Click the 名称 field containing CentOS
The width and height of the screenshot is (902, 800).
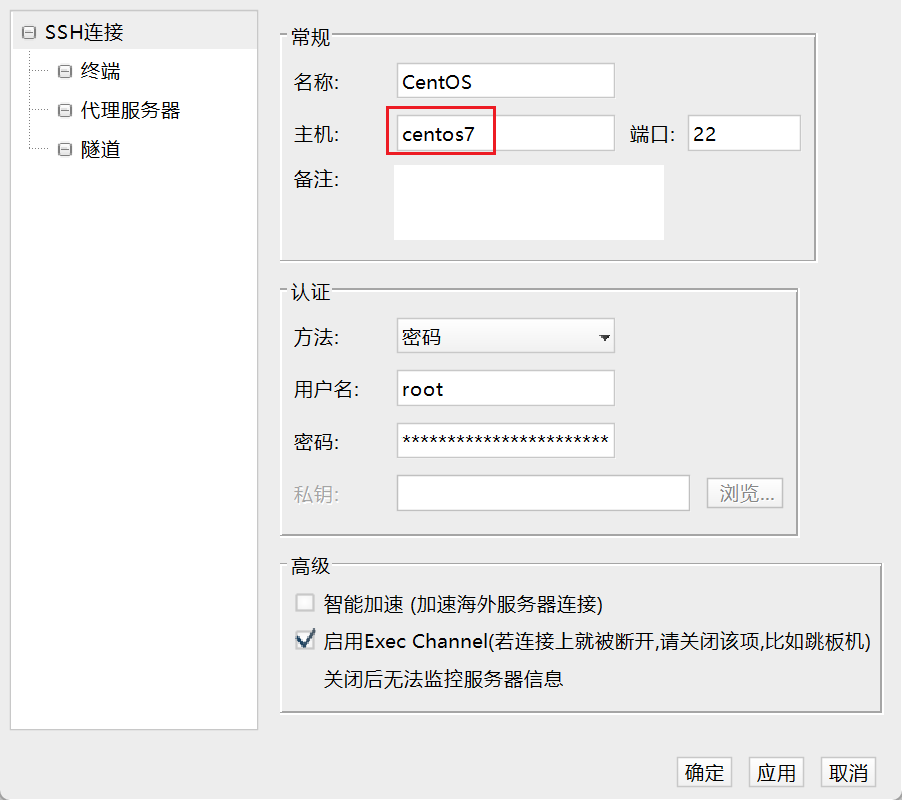[x=506, y=81]
